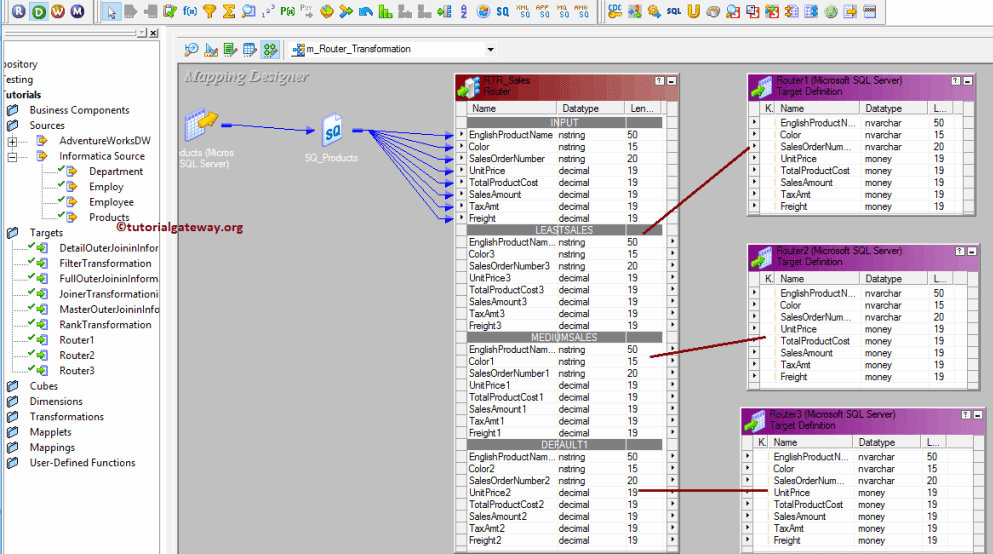Open the m_Router_Transformation mapping dropdown
The width and height of the screenshot is (993, 554).
pyautogui.click(x=490, y=49)
